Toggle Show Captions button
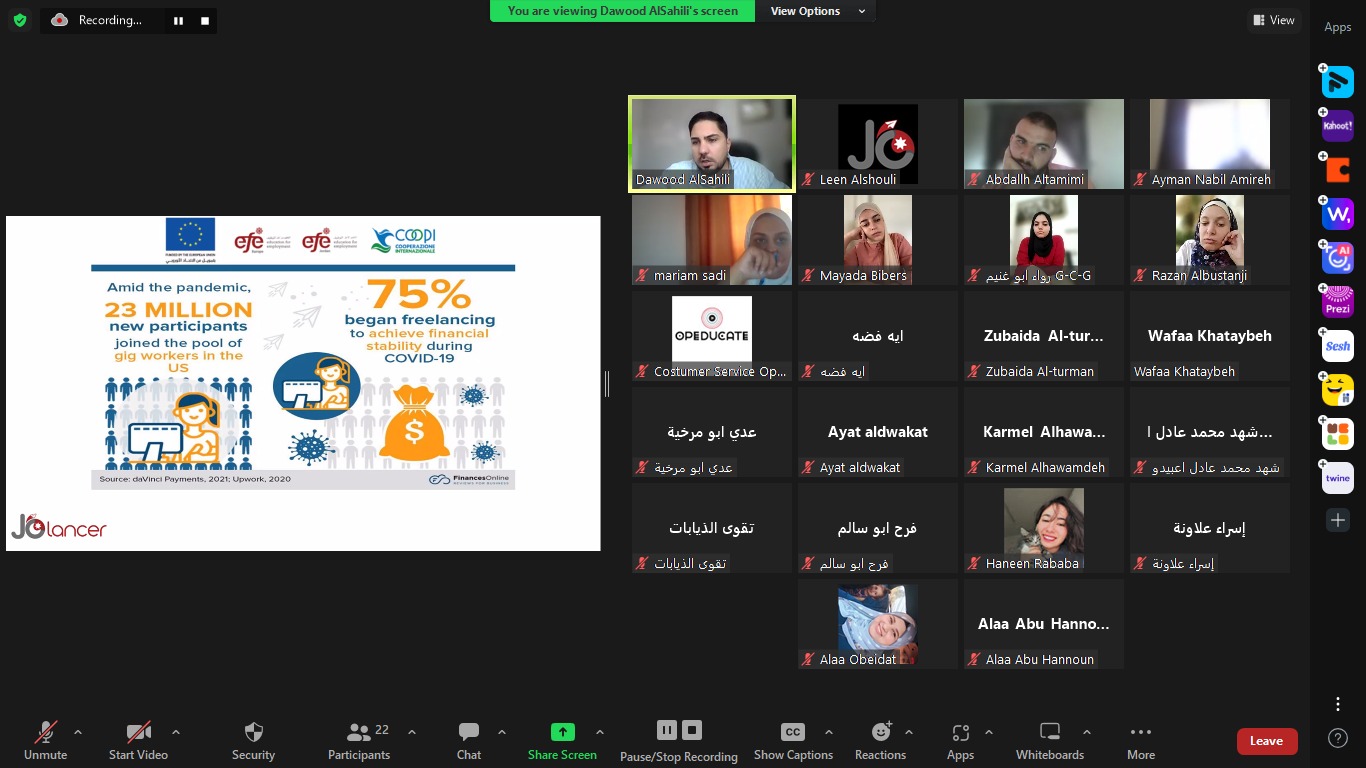This screenshot has height=768, width=1366. point(793,740)
